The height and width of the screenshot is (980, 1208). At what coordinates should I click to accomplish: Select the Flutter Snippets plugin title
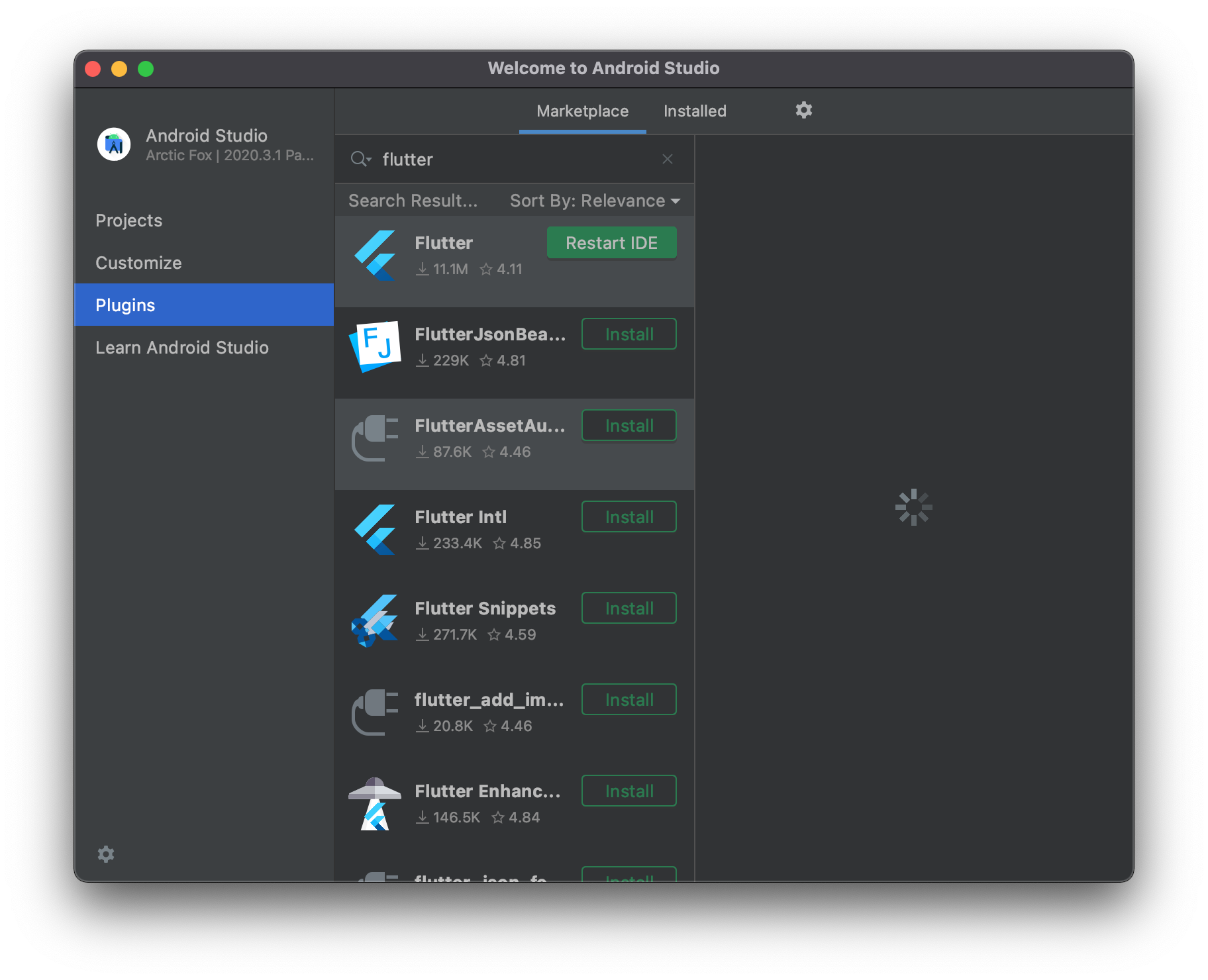pos(485,609)
